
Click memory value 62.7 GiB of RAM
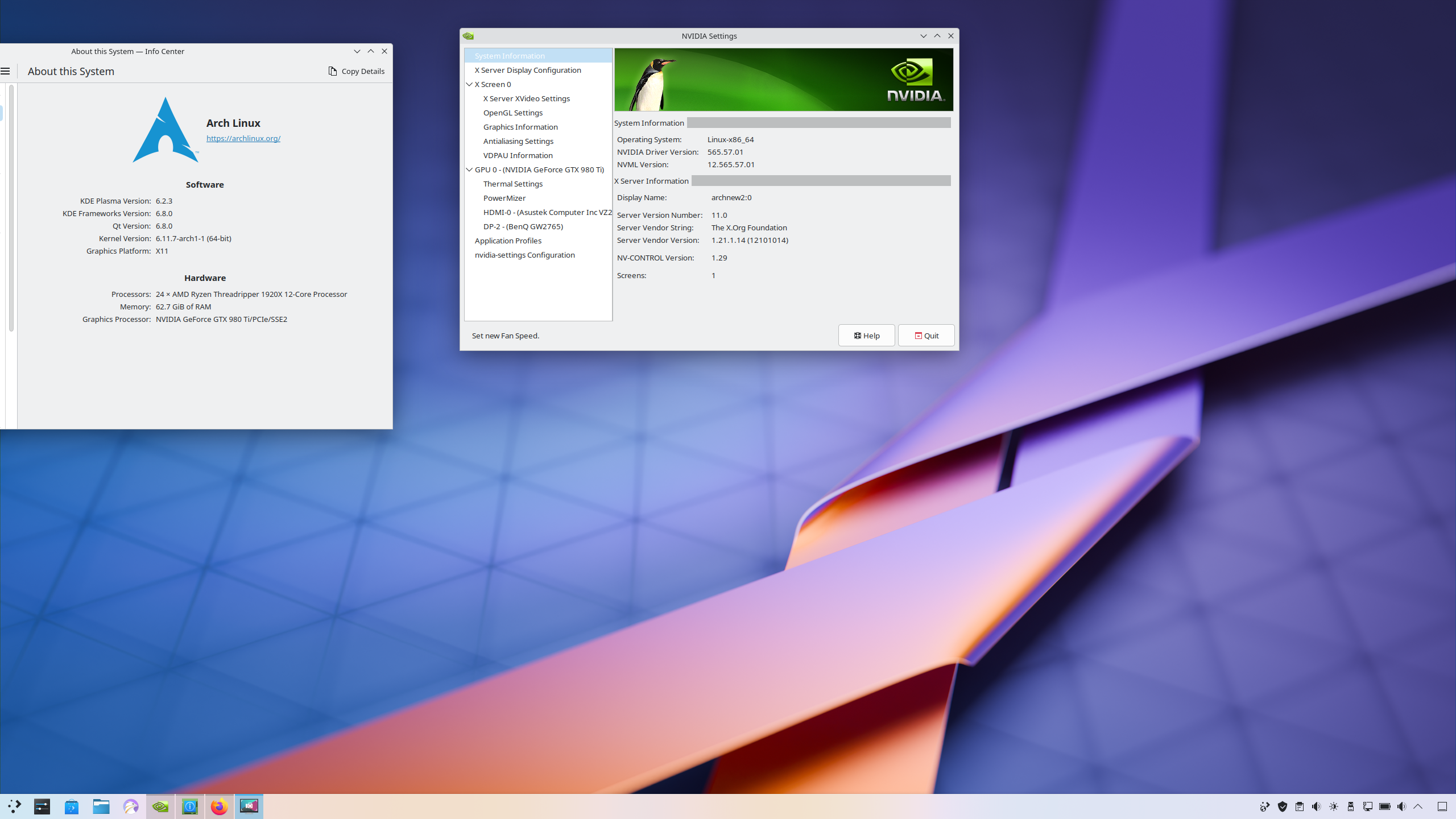pos(183,307)
